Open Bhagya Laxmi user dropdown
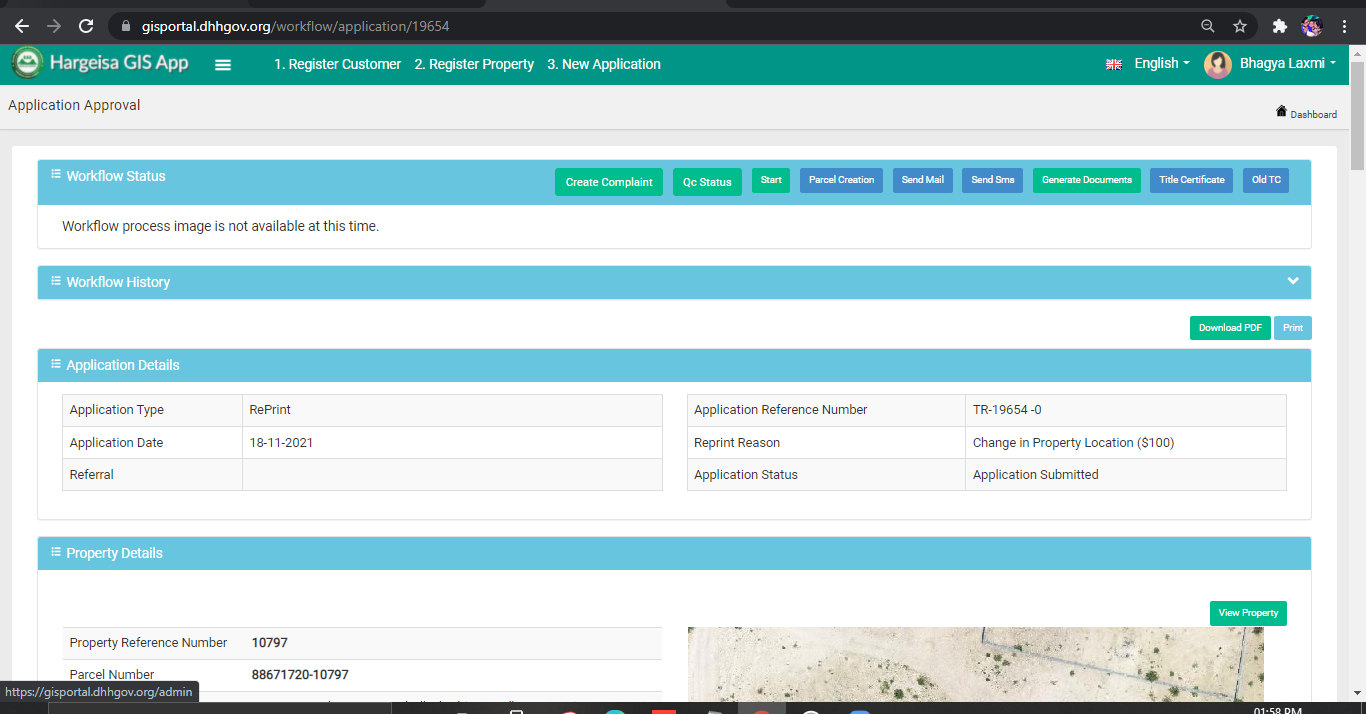 tap(1288, 63)
